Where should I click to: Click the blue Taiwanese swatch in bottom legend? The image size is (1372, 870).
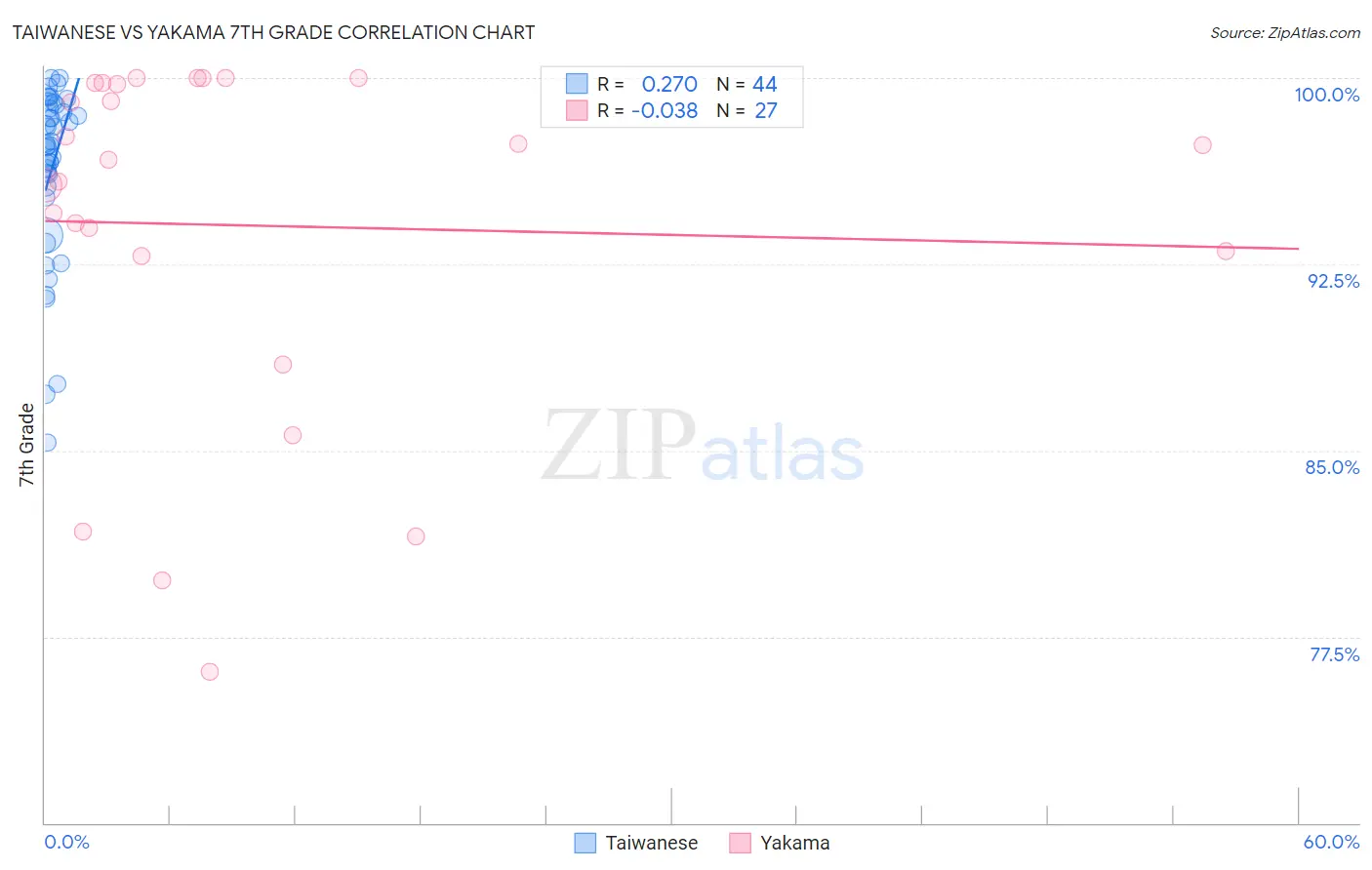585,843
